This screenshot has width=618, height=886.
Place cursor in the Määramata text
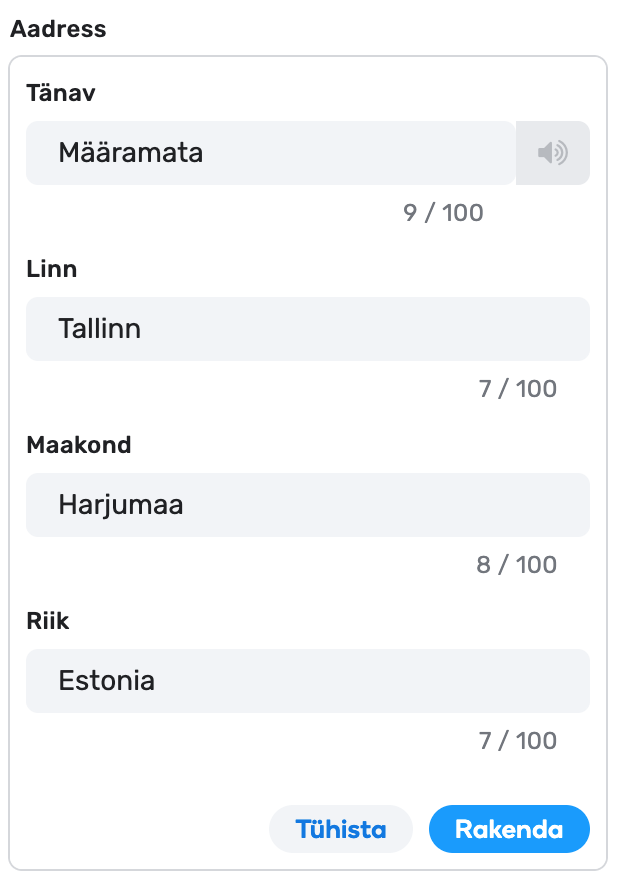[x=131, y=153]
